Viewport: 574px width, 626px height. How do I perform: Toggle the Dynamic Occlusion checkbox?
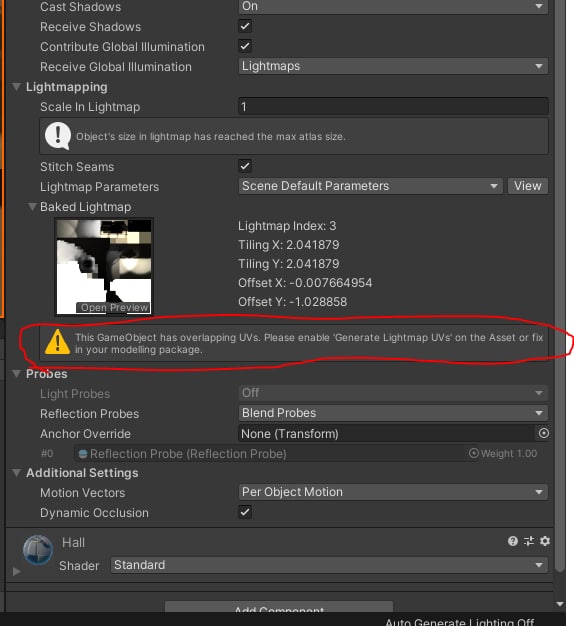coord(245,512)
